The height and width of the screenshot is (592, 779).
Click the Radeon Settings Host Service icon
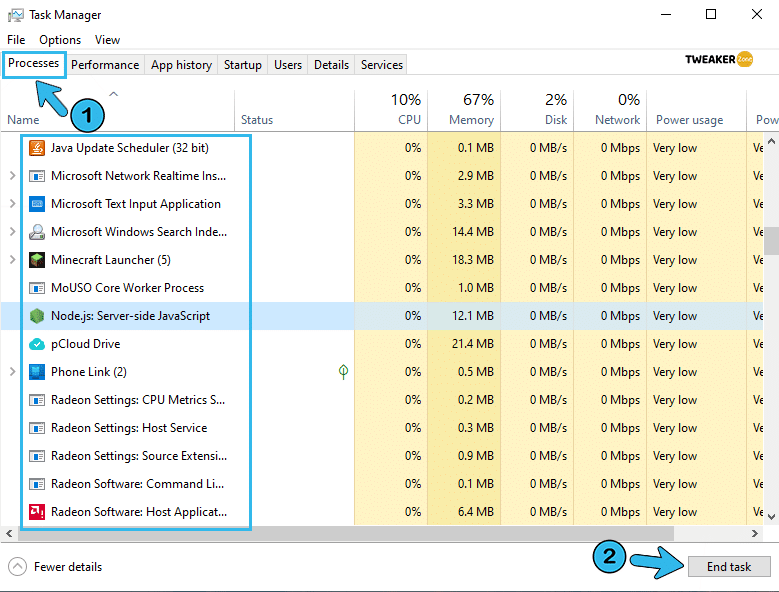click(x=37, y=428)
